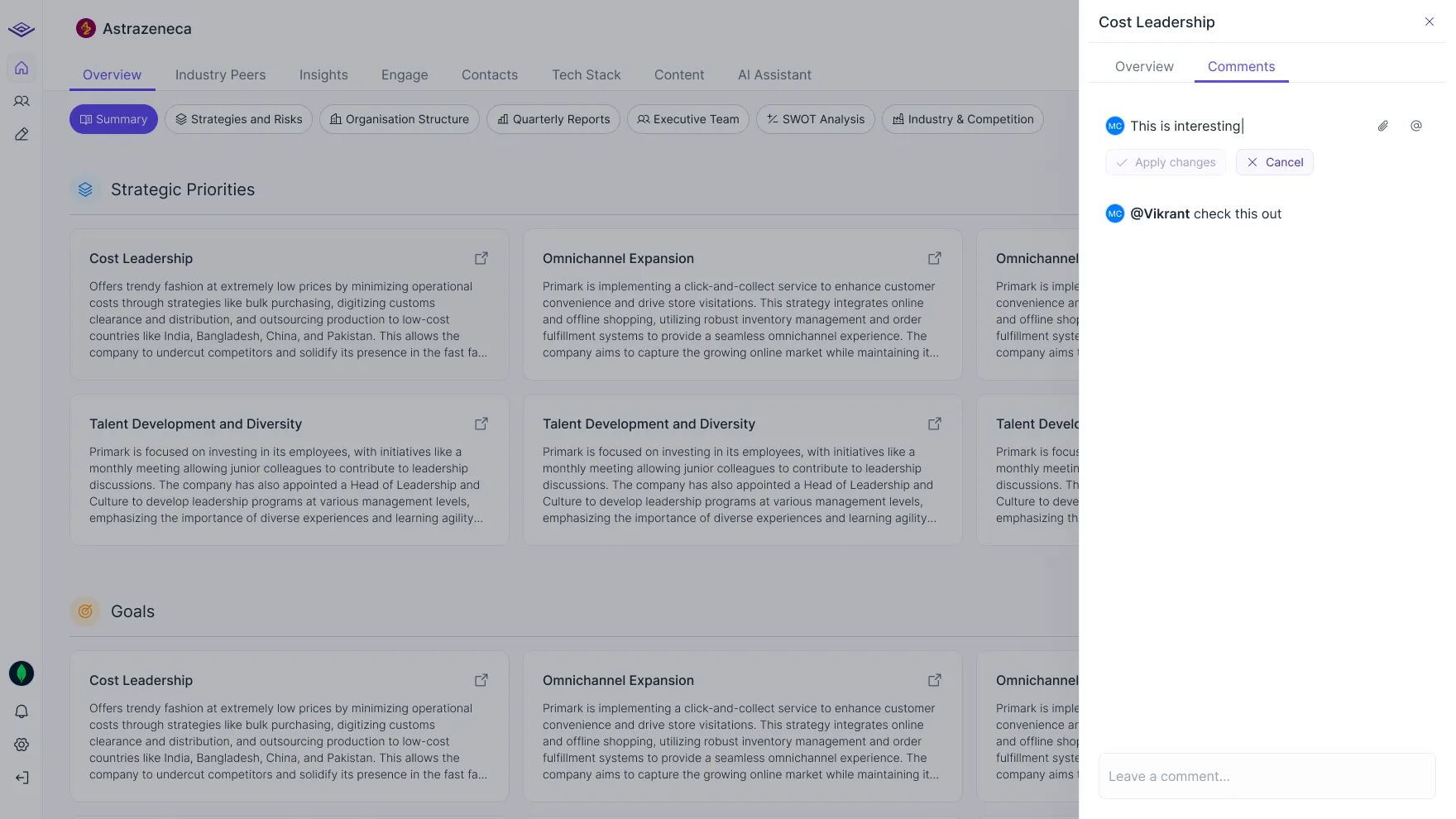Select the Comments tab in the panel

click(x=1241, y=66)
